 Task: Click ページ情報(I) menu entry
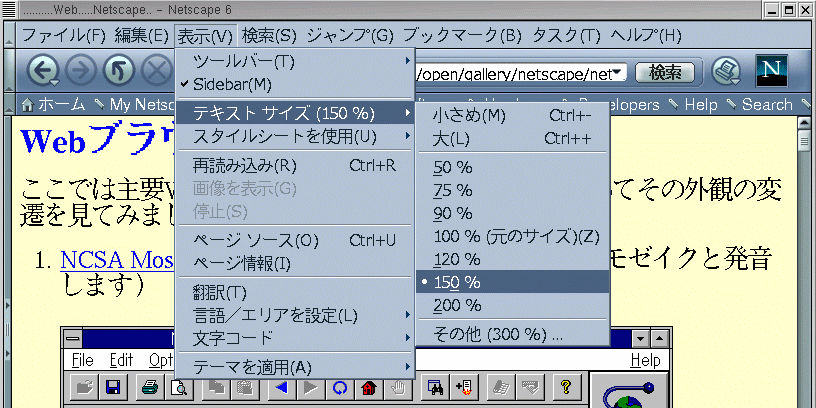point(295,263)
